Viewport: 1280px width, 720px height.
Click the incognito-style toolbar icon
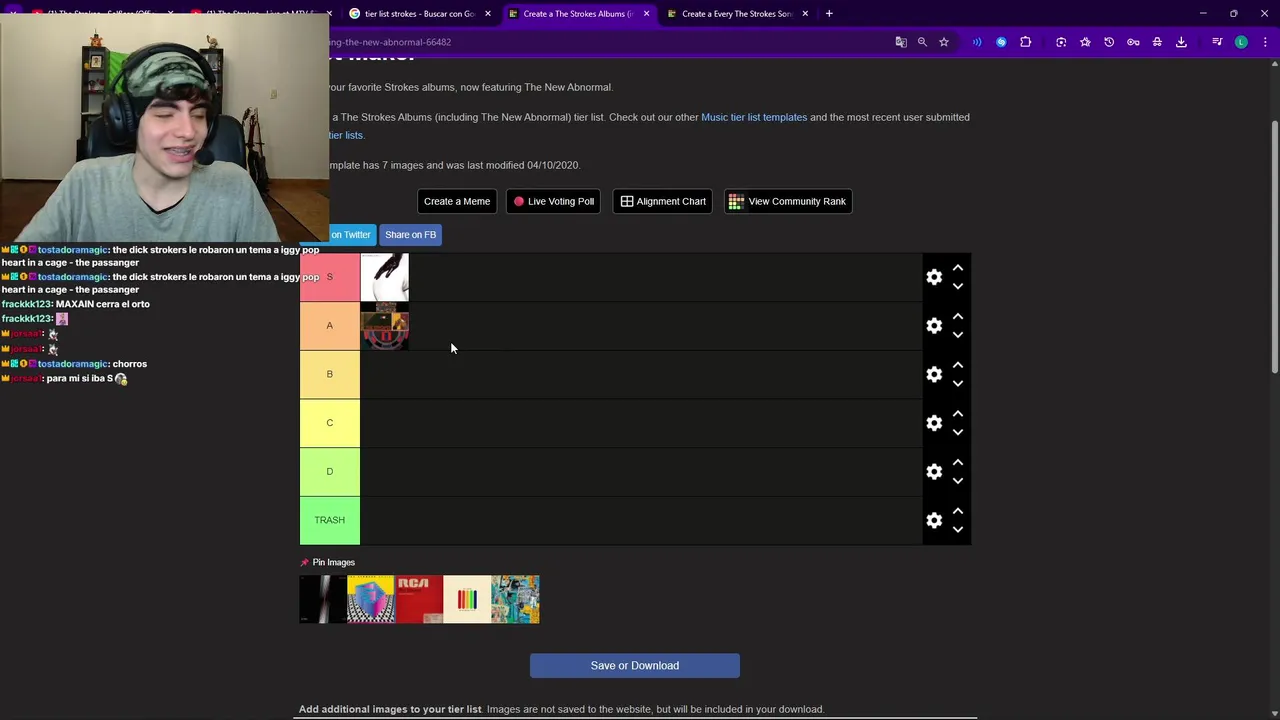click(1157, 42)
